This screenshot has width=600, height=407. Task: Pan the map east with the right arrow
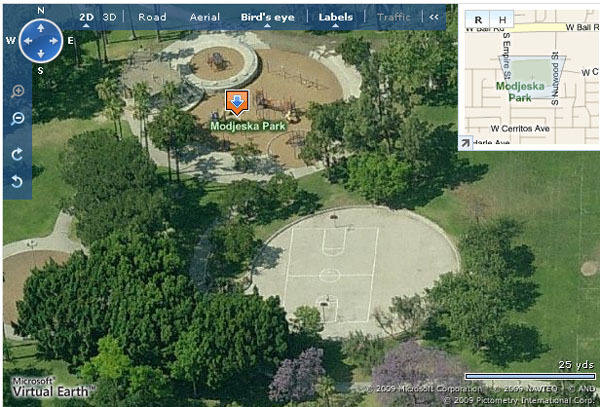(54, 41)
